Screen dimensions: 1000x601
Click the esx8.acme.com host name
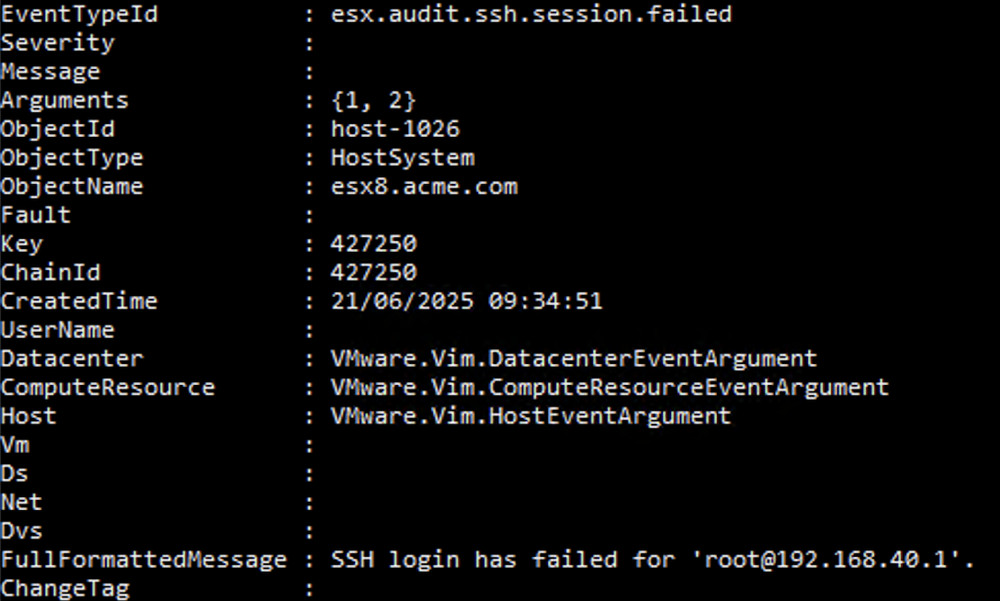coord(424,187)
